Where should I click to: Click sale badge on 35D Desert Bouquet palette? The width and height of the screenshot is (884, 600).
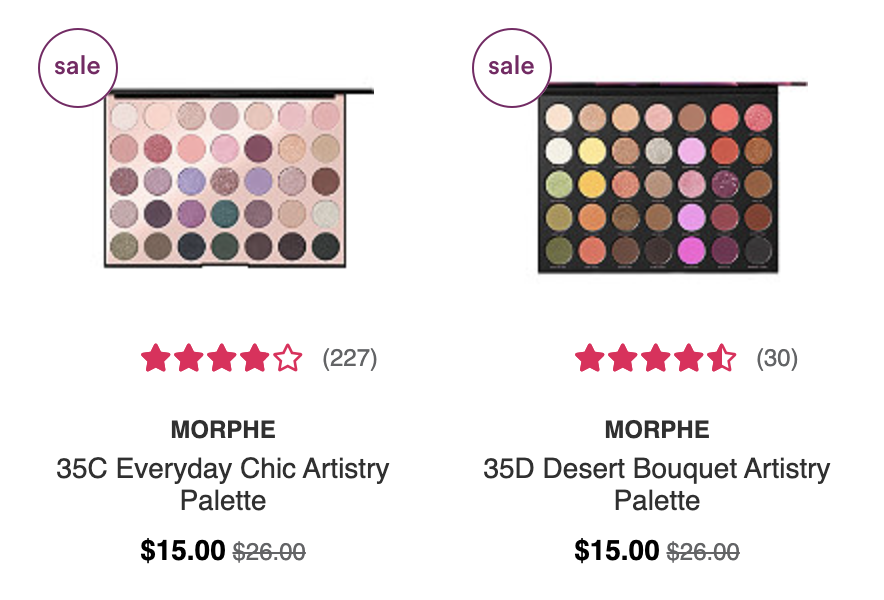[512, 68]
